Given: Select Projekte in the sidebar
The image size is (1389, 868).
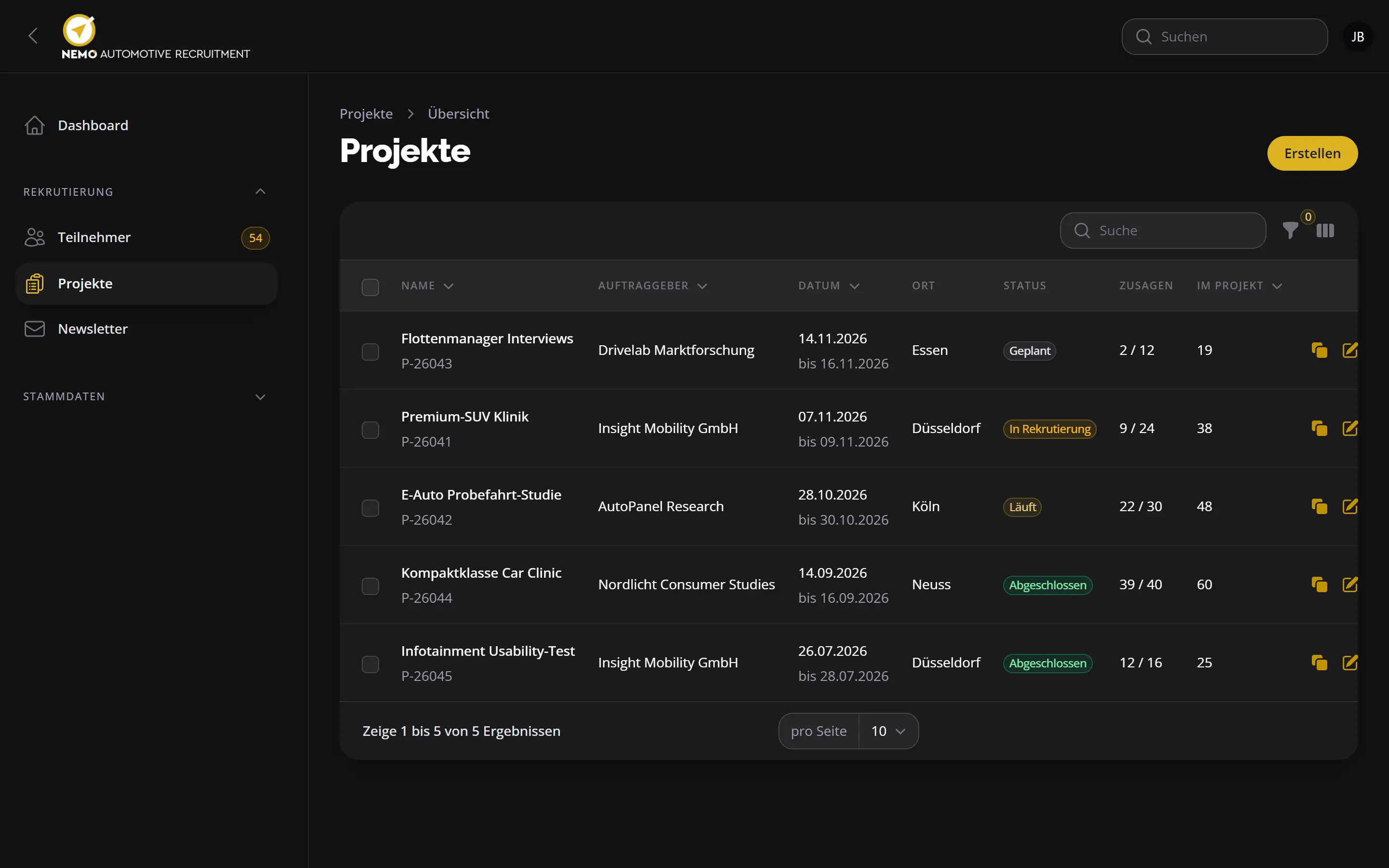Looking at the screenshot, I should coord(147,284).
